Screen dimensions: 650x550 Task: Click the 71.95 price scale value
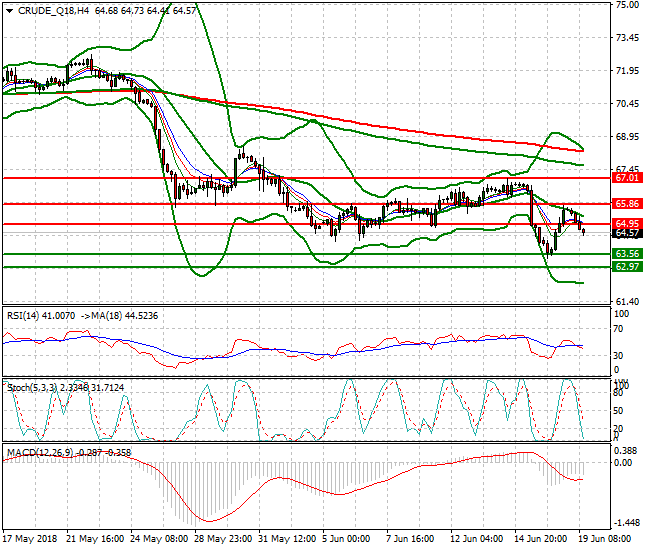[628, 71]
